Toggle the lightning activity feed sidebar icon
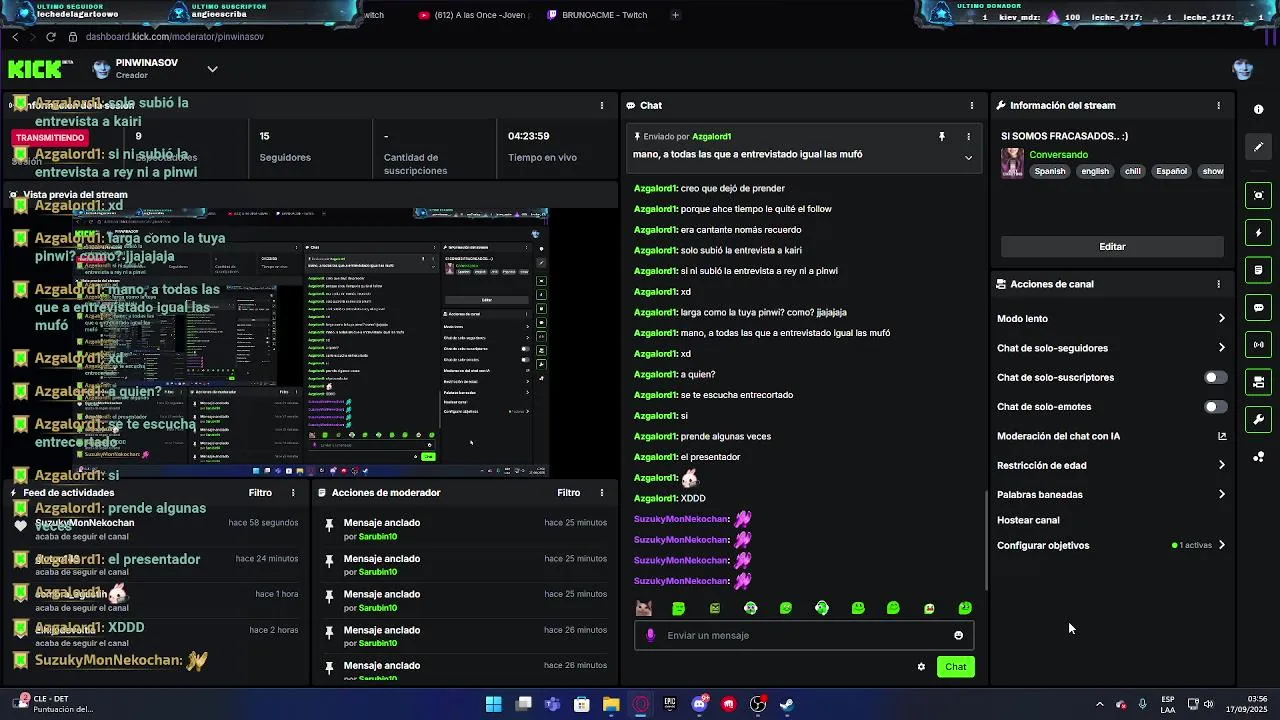 [x=1259, y=233]
